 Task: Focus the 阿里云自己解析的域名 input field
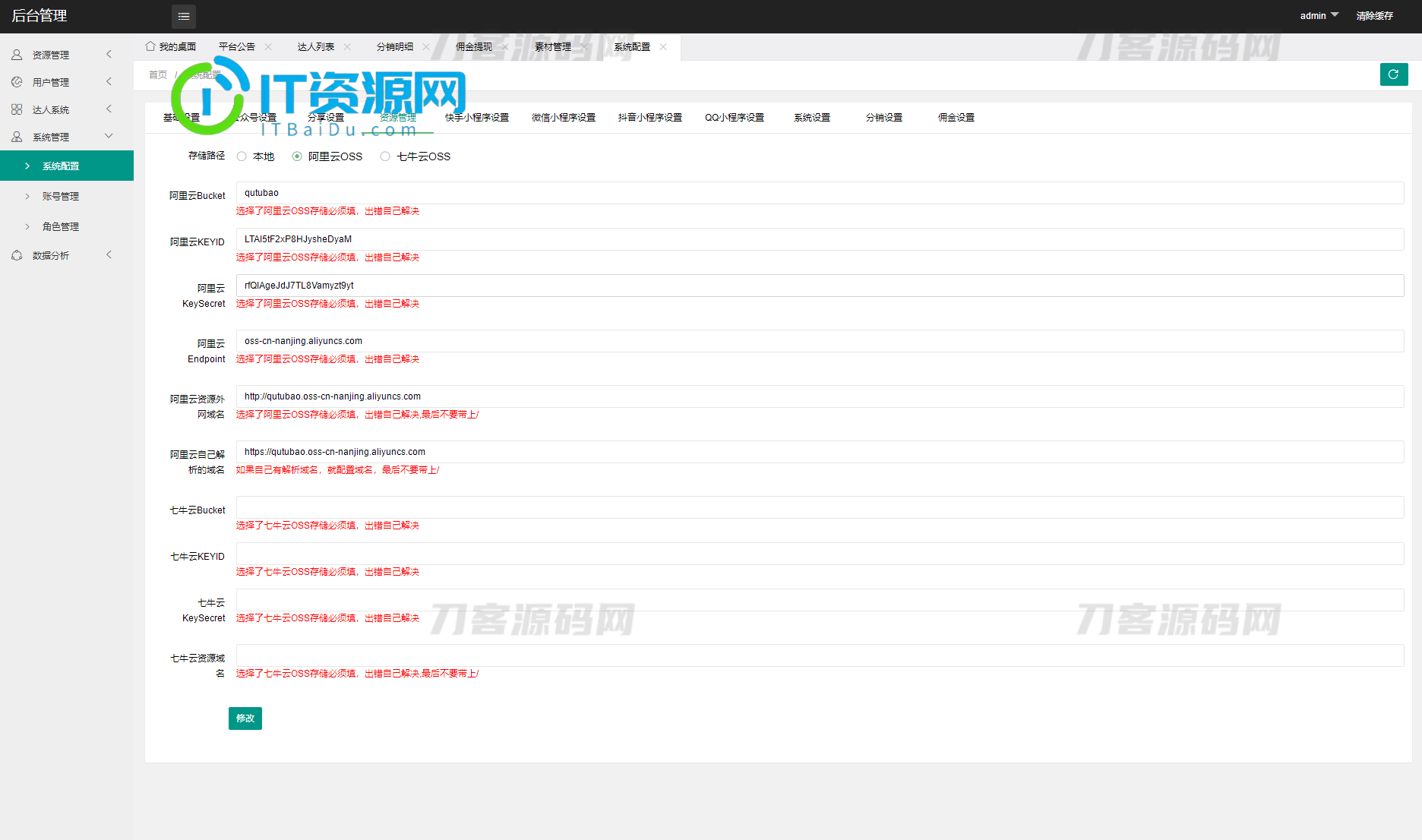point(820,452)
